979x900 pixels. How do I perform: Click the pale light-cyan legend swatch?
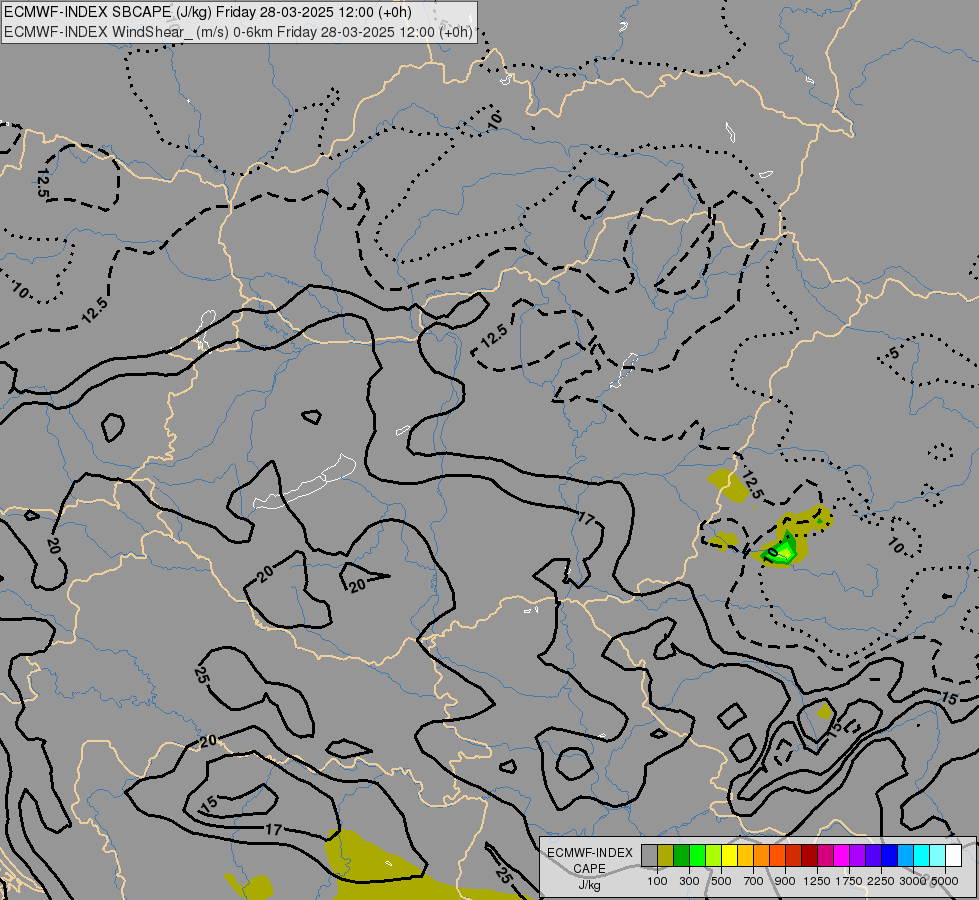coord(938,856)
